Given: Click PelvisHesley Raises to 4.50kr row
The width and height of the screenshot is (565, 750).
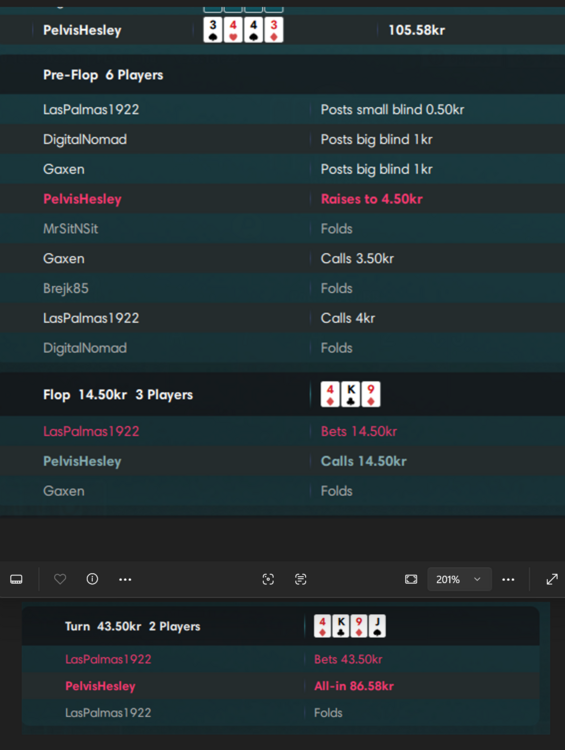Looking at the screenshot, I should click(282, 199).
